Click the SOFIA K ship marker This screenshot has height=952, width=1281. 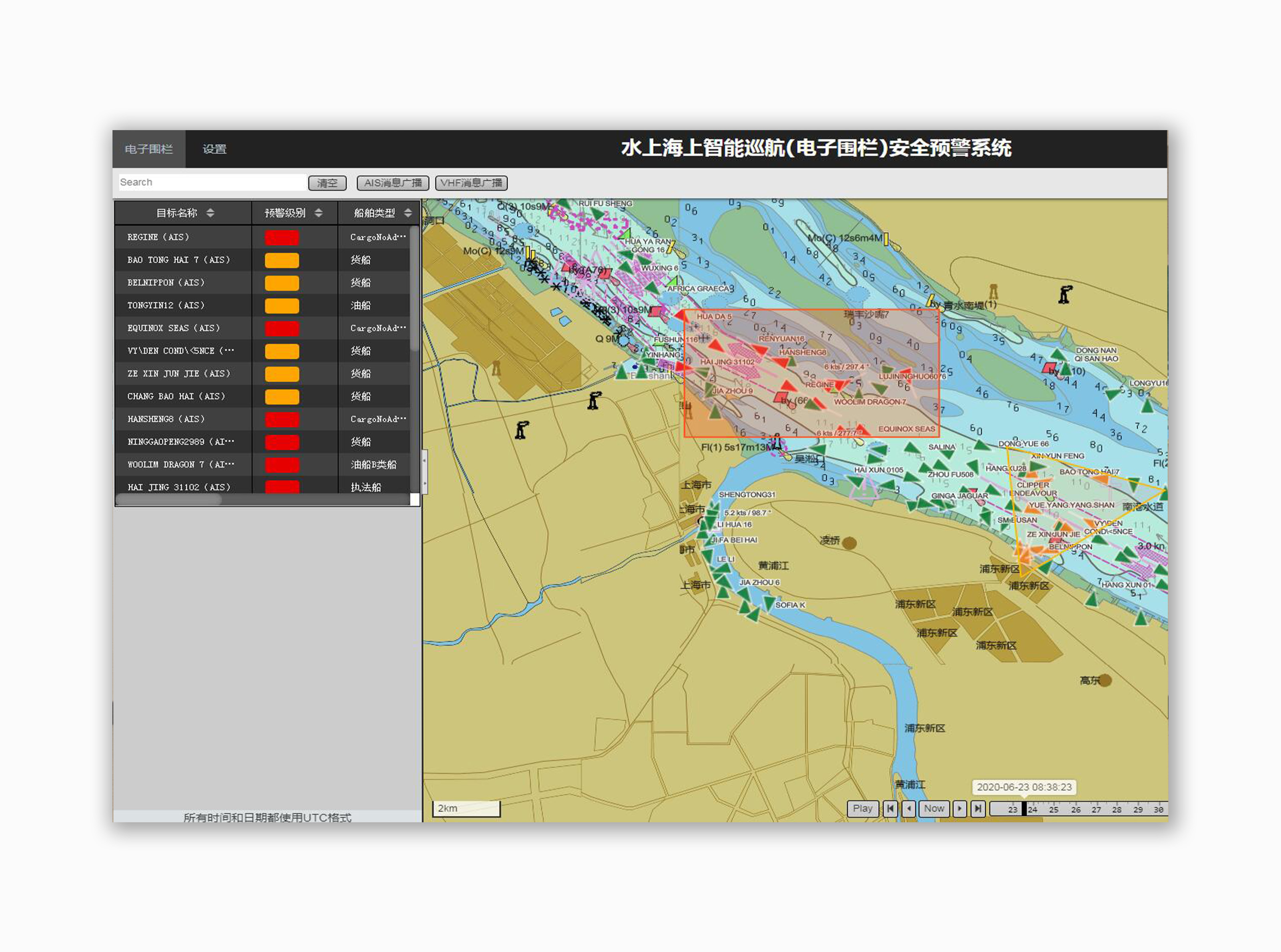point(769,603)
